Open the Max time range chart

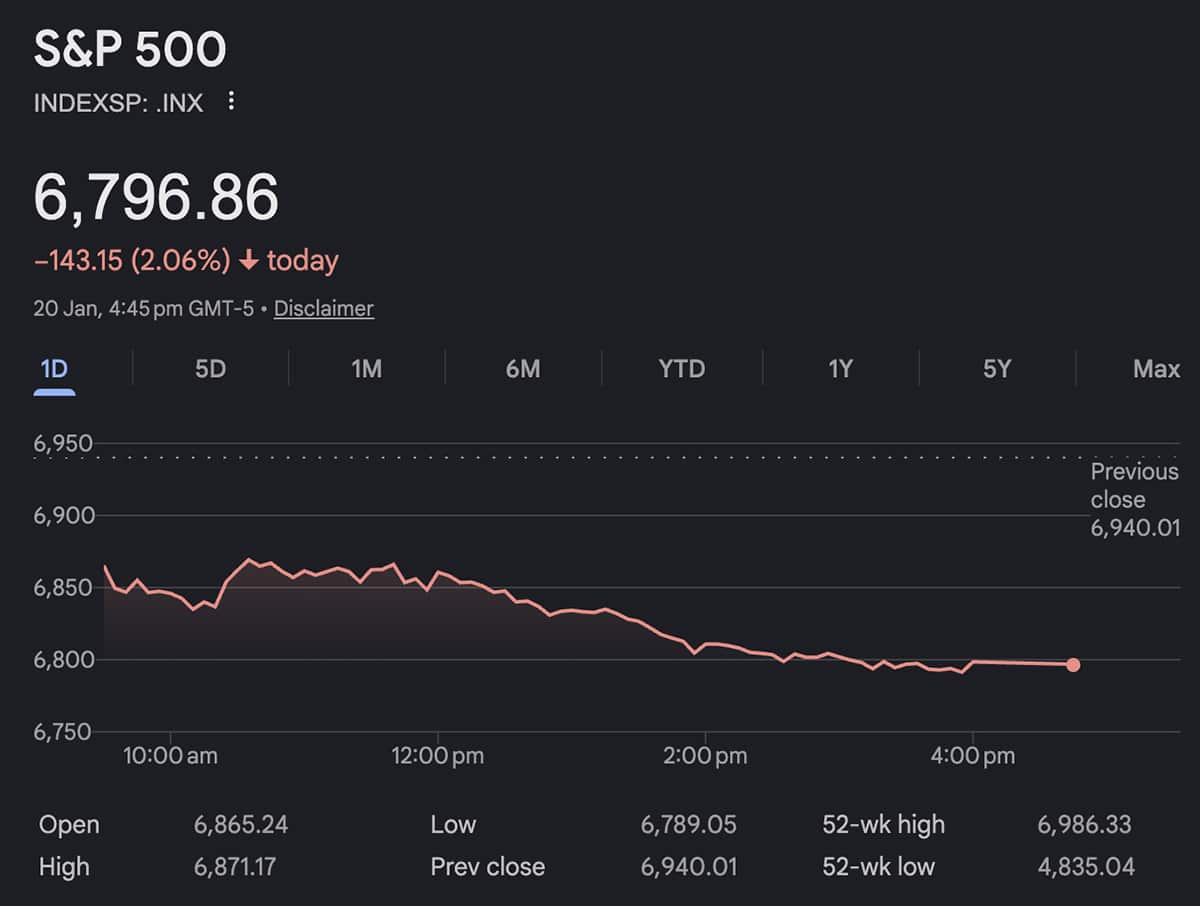(1155, 368)
